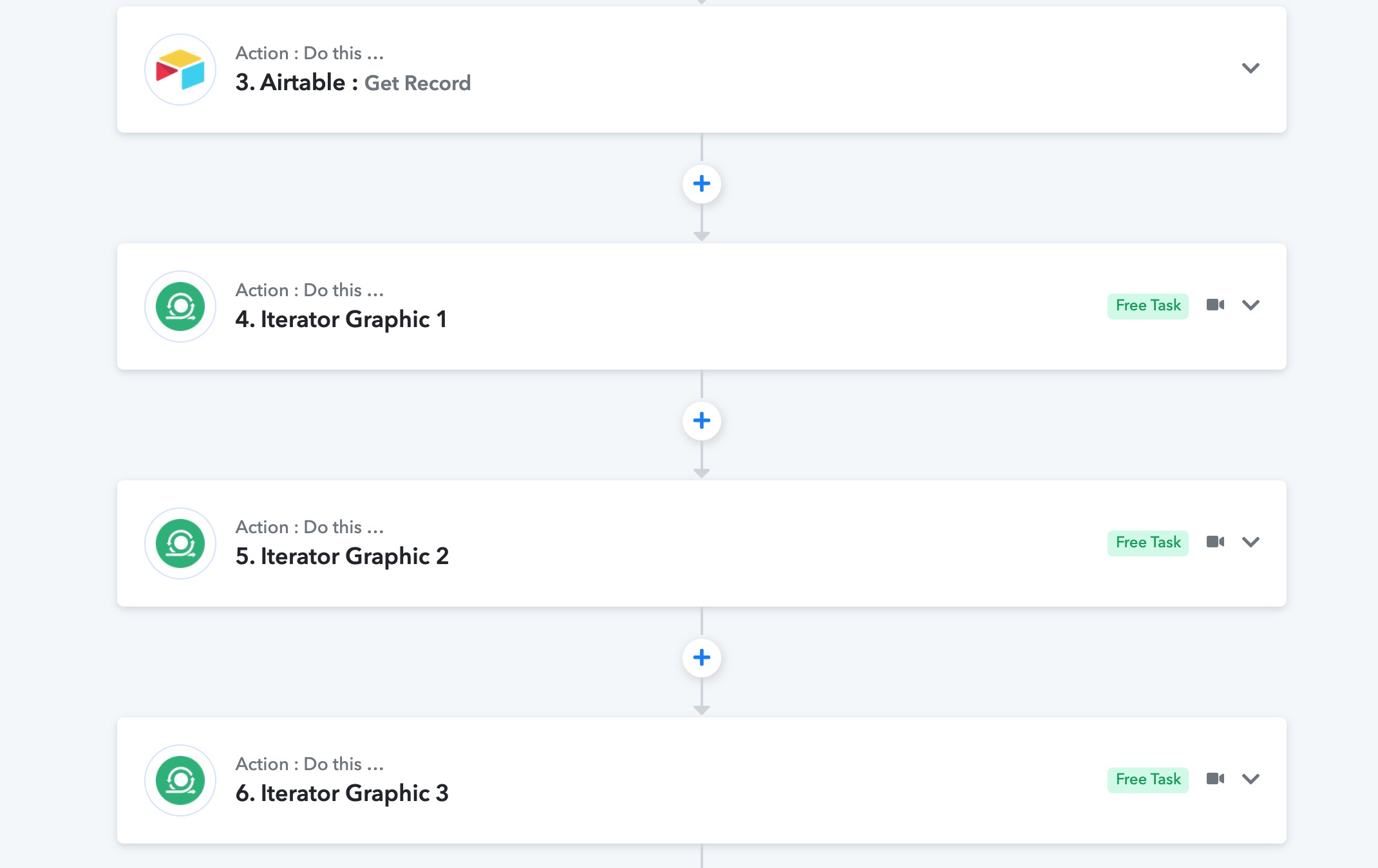Select the '6. Iterator Graphic 3' title
Image resolution: width=1378 pixels, height=868 pixels.
pyautogui.click(x=342, y=794)
